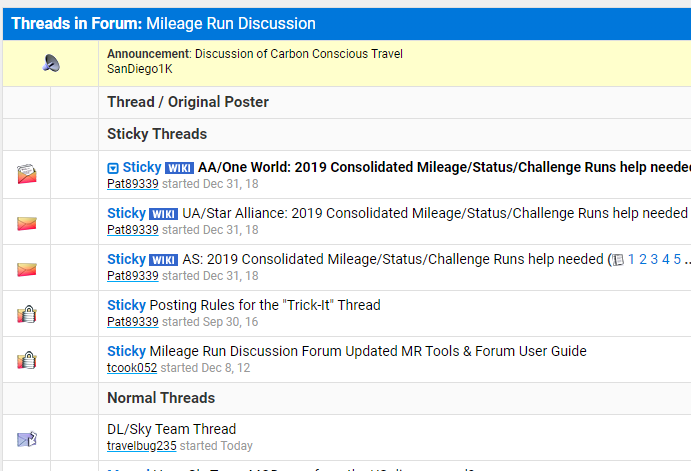
Task: Open the DL/Sky Team Thread
Action: [x=171, y=429]
